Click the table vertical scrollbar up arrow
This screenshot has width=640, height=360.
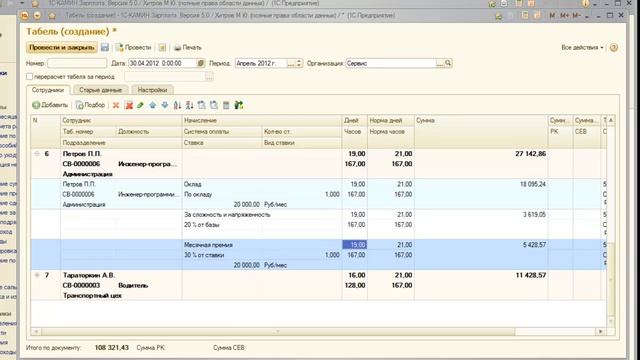click(611, 120)
